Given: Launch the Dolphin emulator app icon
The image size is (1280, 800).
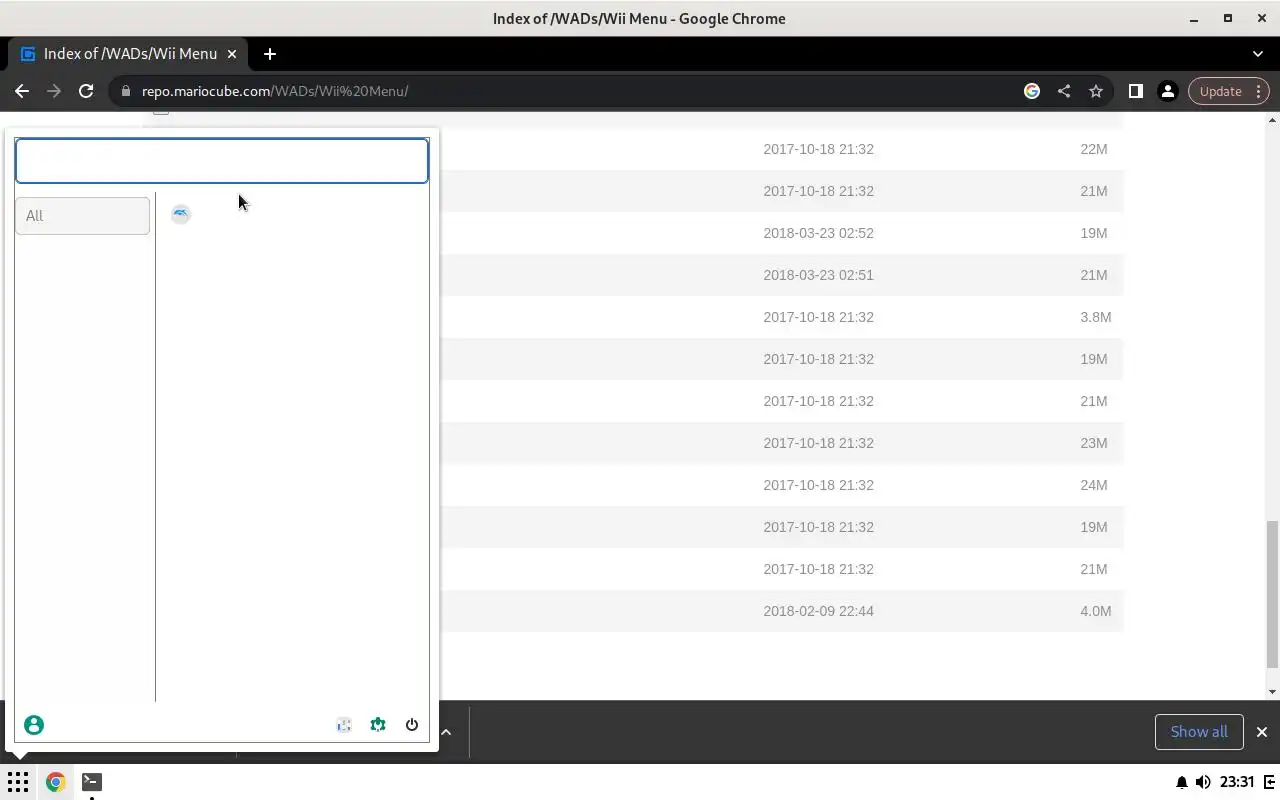Looking at the screenshot, I should (x=180, y=214).
